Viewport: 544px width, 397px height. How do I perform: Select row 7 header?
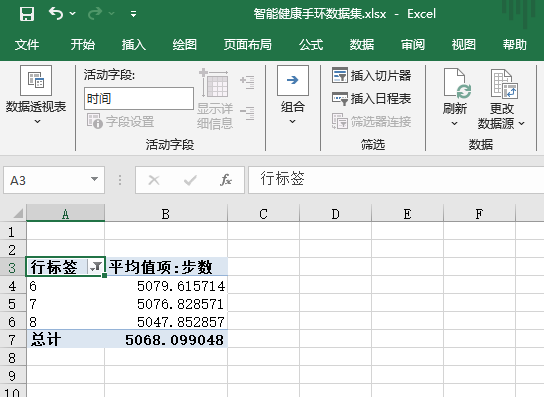12,339
